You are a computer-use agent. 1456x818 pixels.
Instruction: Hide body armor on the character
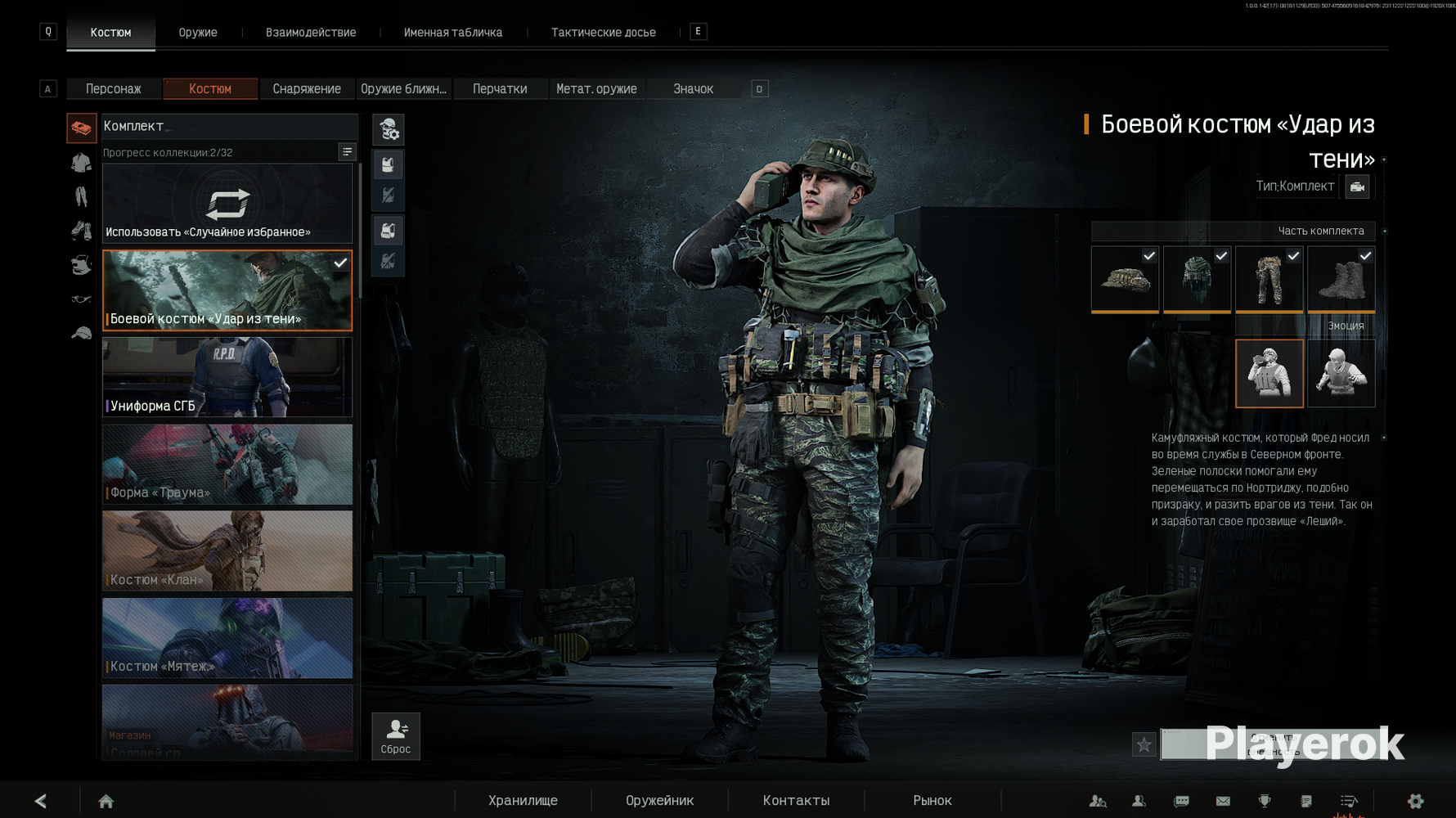[389, 195]
